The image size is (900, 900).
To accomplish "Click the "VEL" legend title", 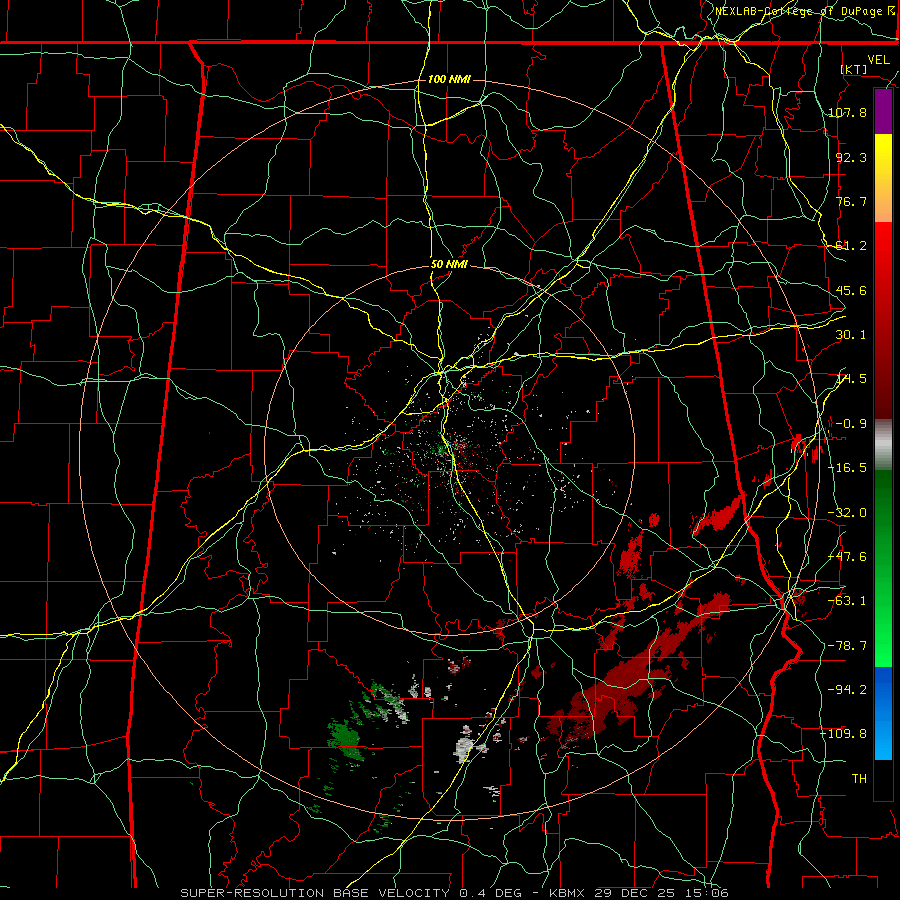I will coord(878,60).
